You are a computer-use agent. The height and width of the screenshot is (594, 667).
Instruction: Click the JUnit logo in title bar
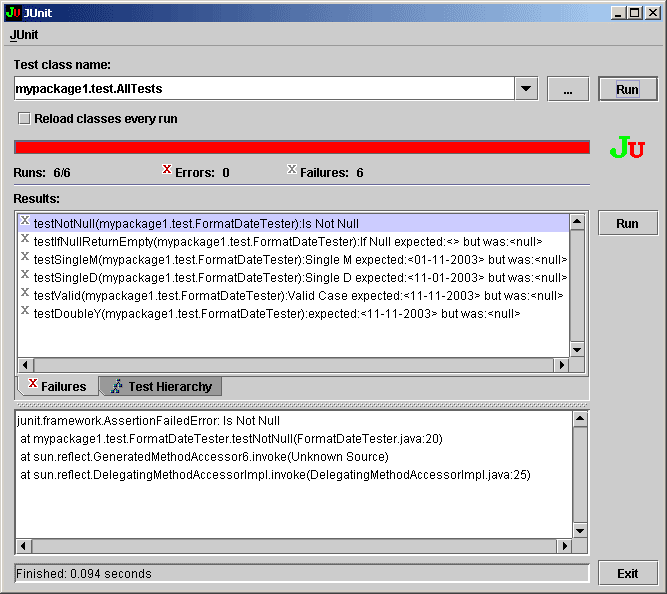tap(12, 12)
